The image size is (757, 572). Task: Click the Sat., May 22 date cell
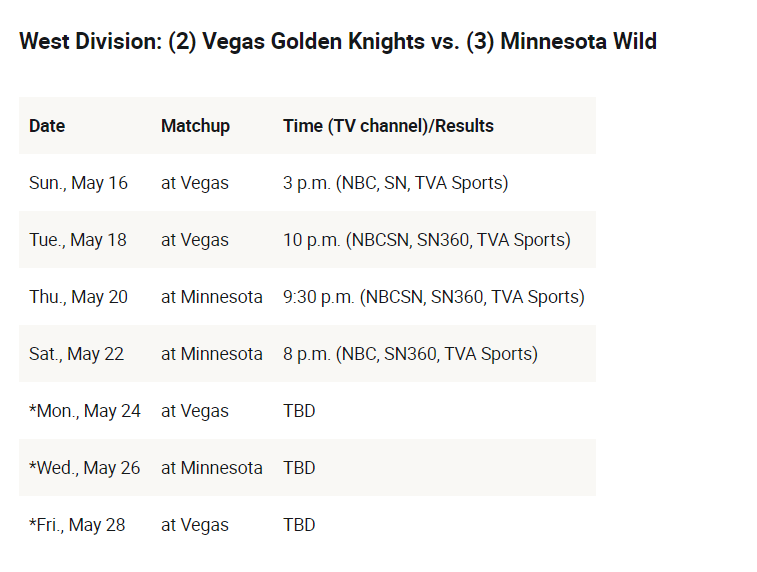tap(76, 354)
